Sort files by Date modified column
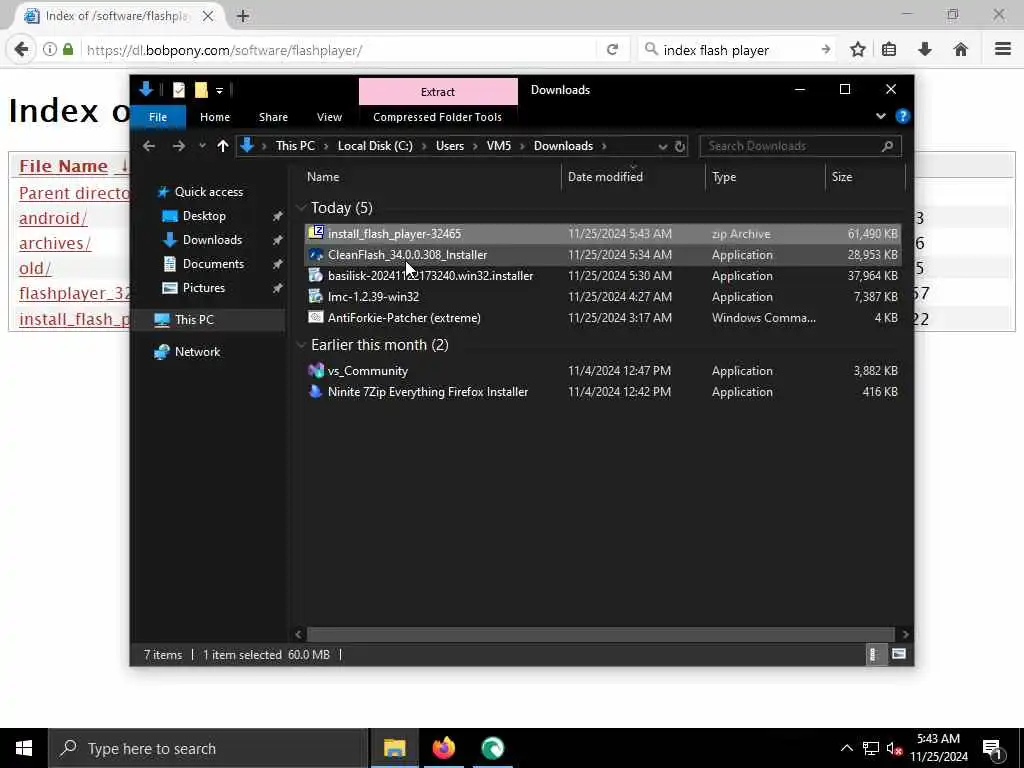The height and width of the screenshot is (768, 1024). pyautogui.click(x=605, y=177)
